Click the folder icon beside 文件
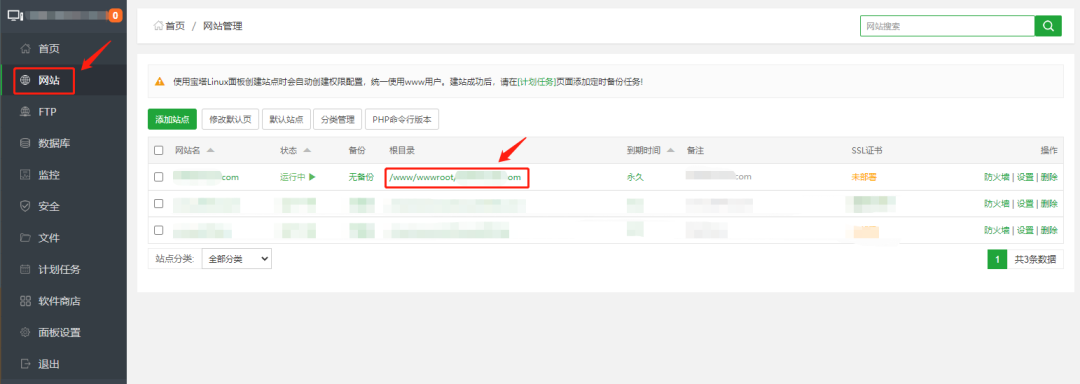This screenshot has width=1080, height=384. pos(25,238)
